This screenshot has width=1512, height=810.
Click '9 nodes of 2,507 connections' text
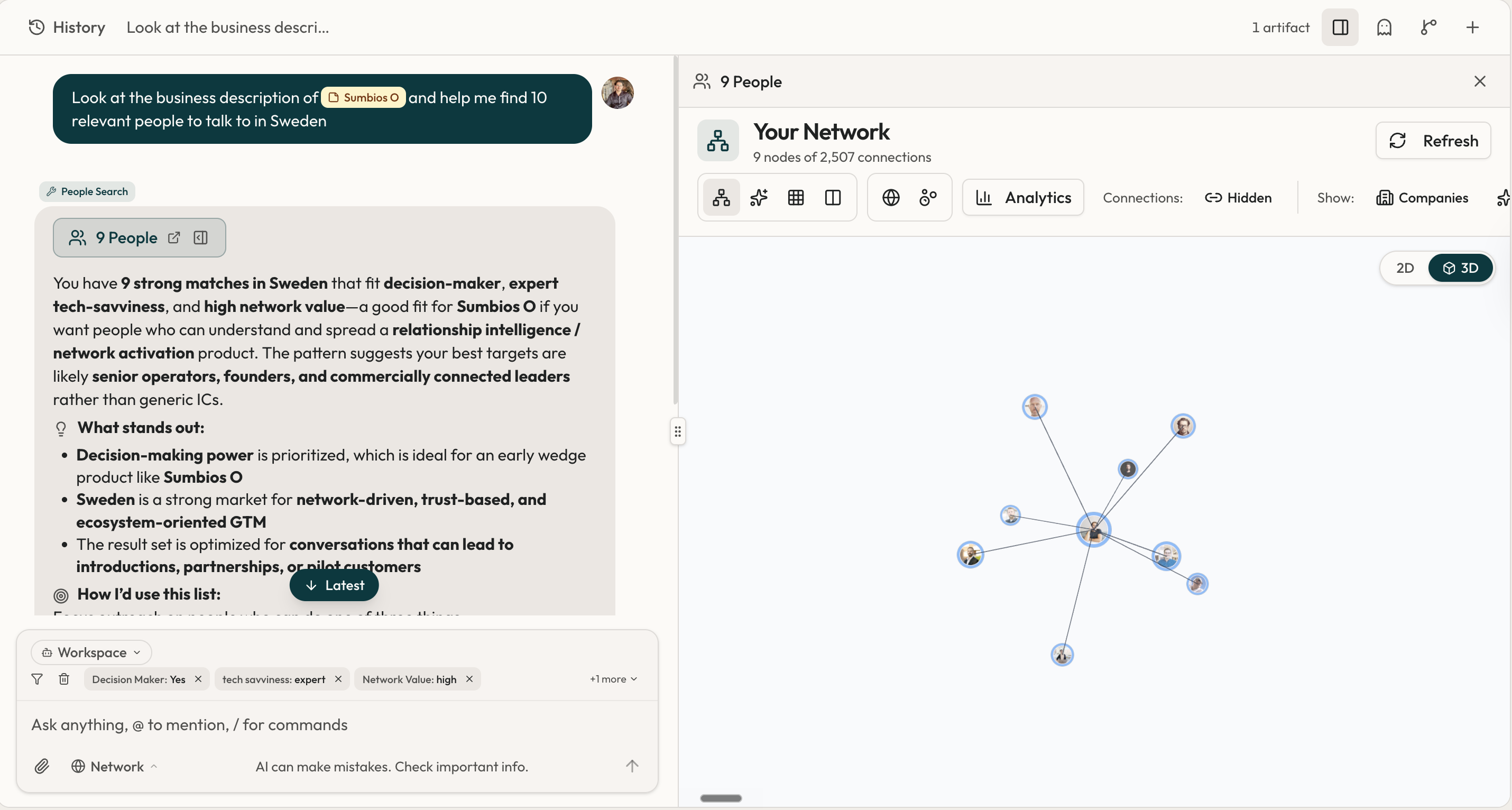point(842,158)
